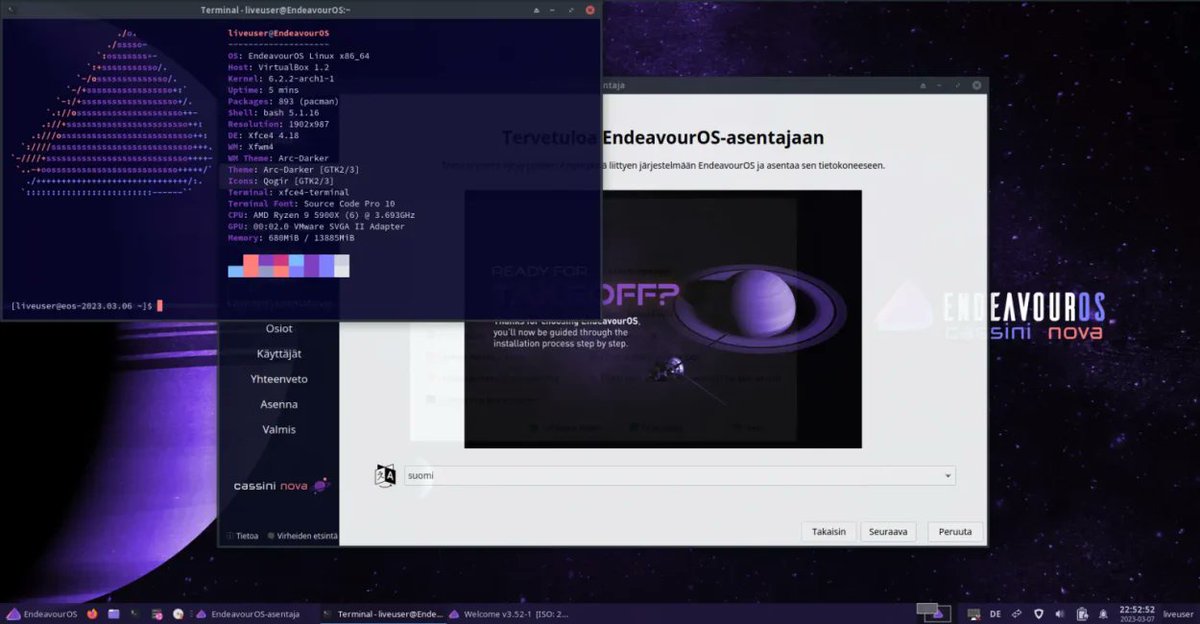Viewport: 1200px width, 624px height.
Task: Open the clipboard manager tray icon
Action: (x=1082, y=614)
